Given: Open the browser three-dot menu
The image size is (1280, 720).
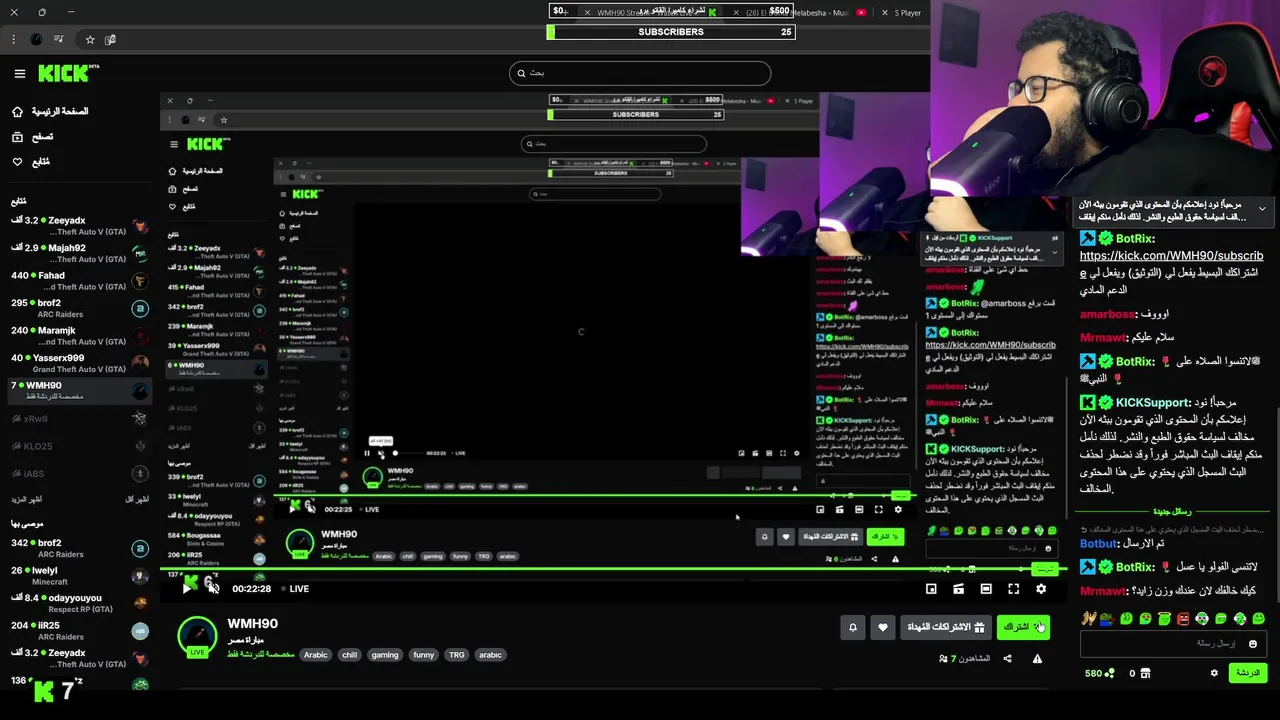Looking at the screenshot, I should pyautogui.click(x=14, y=39).
